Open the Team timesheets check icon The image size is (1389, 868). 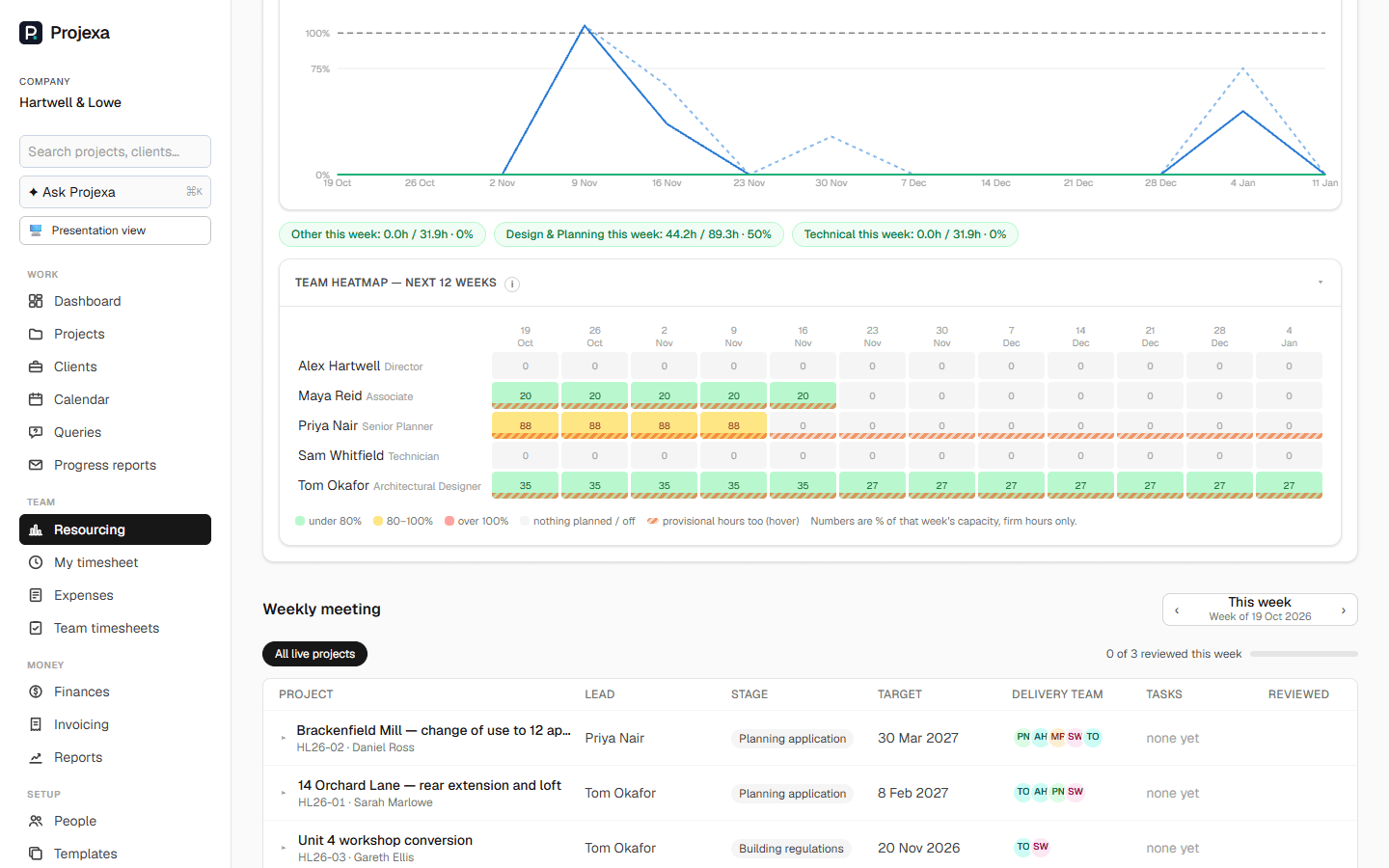[x=36, y=628]
